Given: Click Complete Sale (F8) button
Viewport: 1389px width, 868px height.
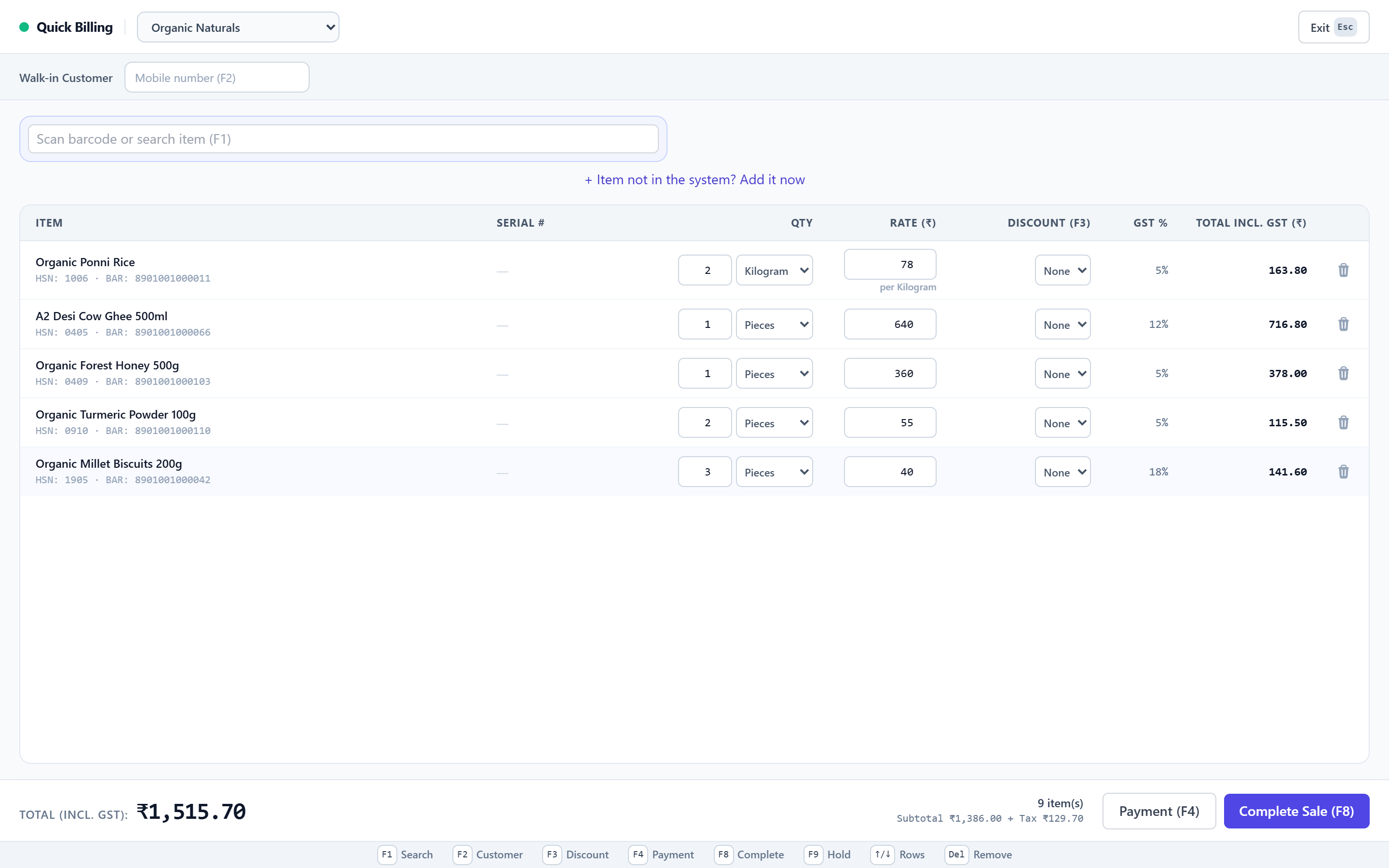Looking at the screenshot, I should pos(1296,811).
